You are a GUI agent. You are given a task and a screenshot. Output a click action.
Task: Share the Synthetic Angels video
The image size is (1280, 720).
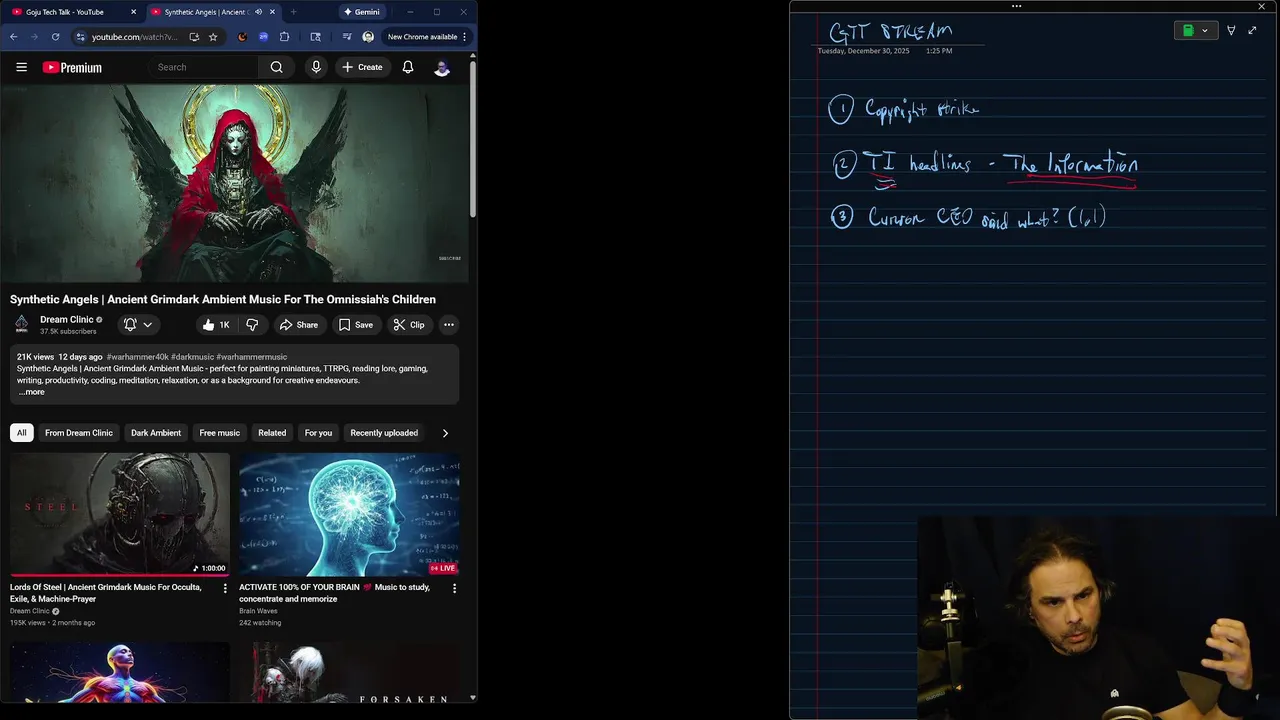pos(298,325)
